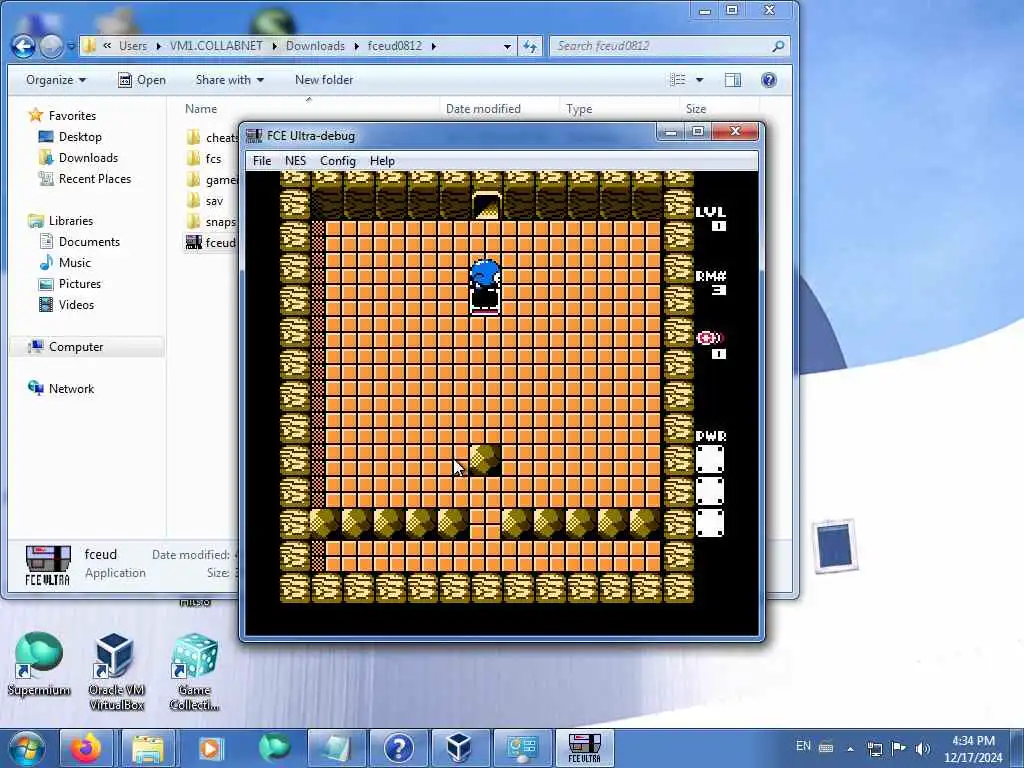Select Computer in navigation pane
Screen dimensions: 1024x768
tap(76, 347)
